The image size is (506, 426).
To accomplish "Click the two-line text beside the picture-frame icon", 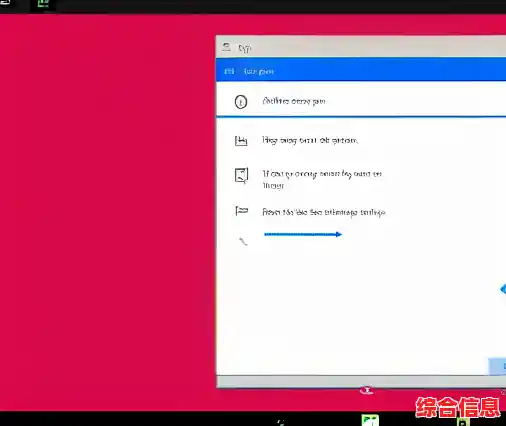I will [322, 180].
